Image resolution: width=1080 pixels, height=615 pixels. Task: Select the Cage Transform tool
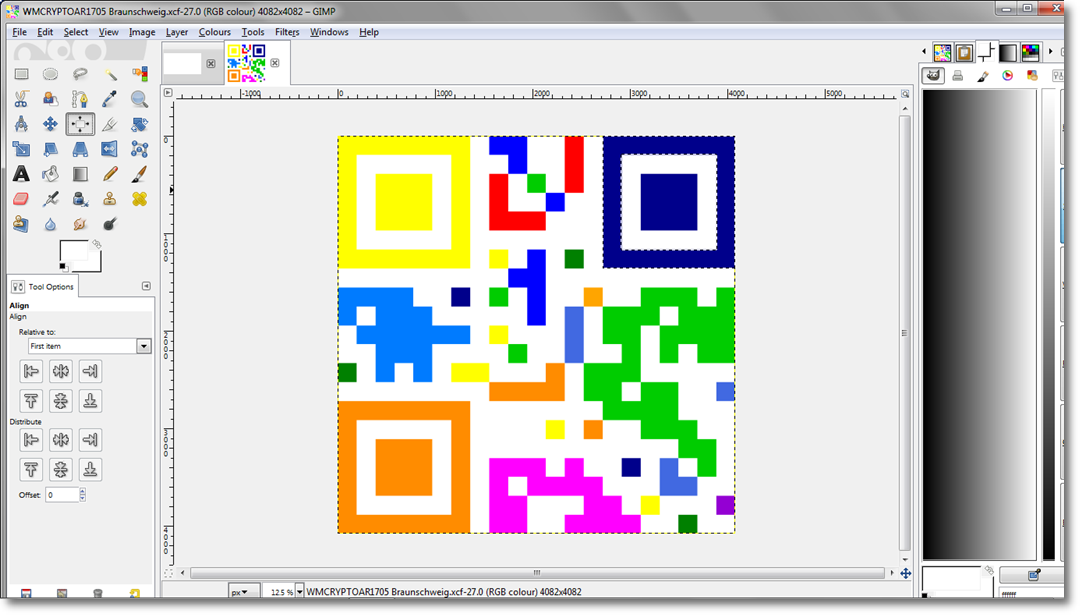[139, 149]
